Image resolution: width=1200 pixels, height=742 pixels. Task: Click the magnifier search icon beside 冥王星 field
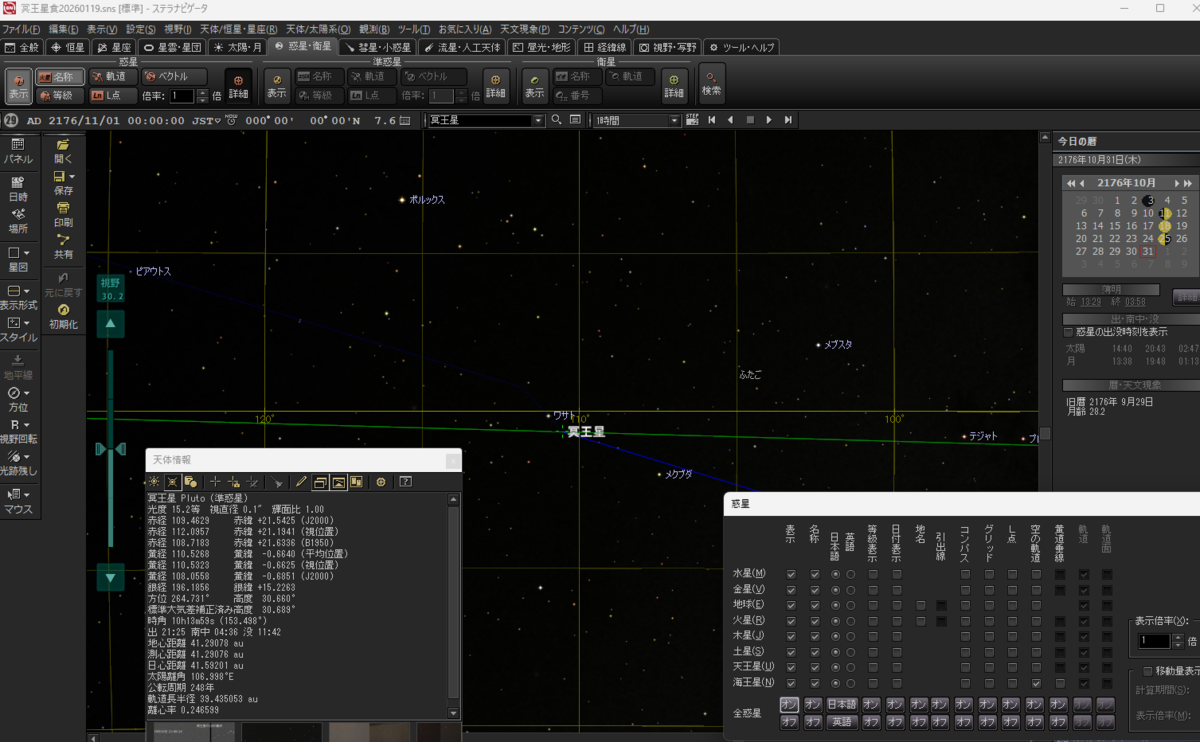556,120
